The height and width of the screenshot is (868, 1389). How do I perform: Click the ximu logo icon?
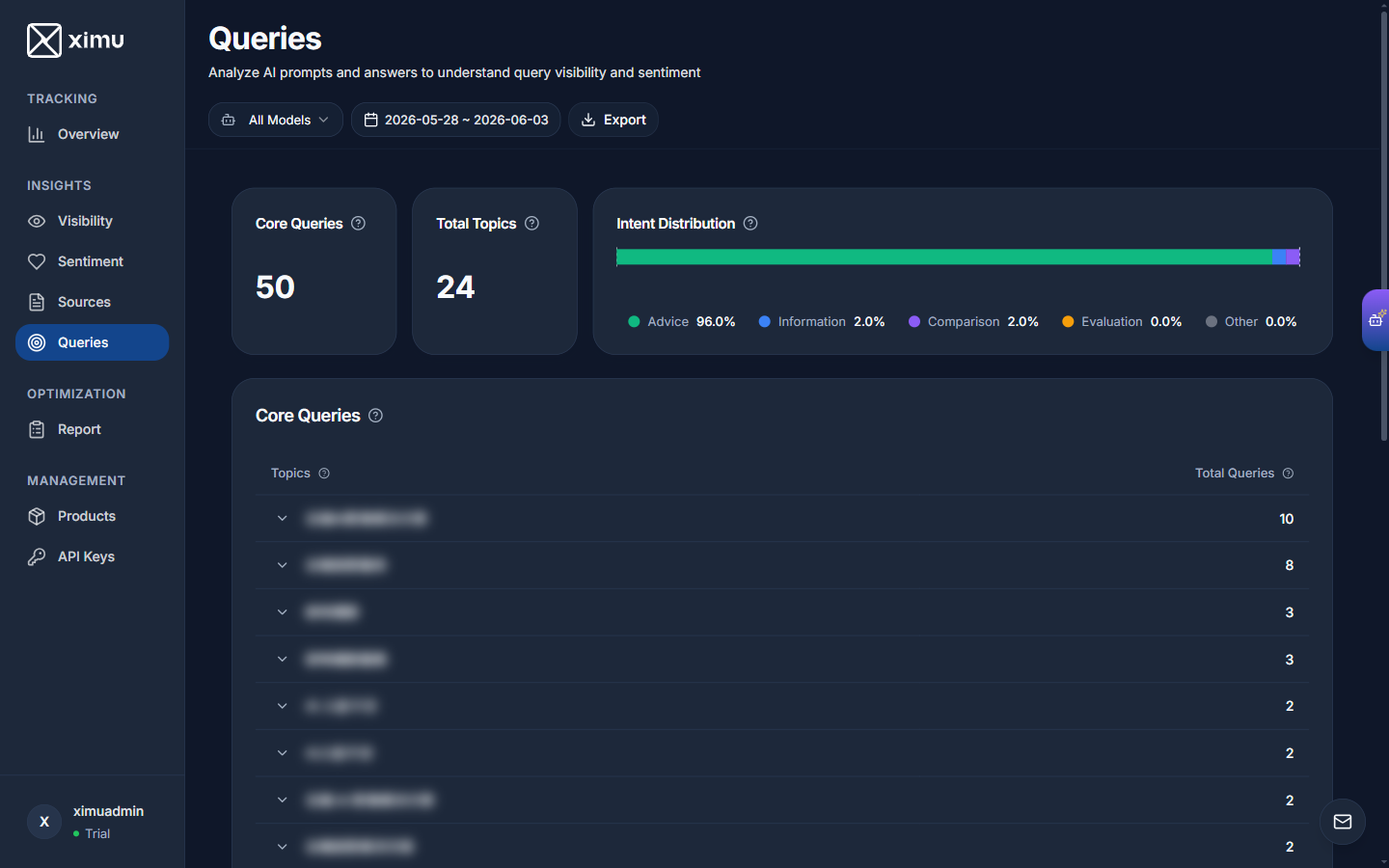coord(44,41)
